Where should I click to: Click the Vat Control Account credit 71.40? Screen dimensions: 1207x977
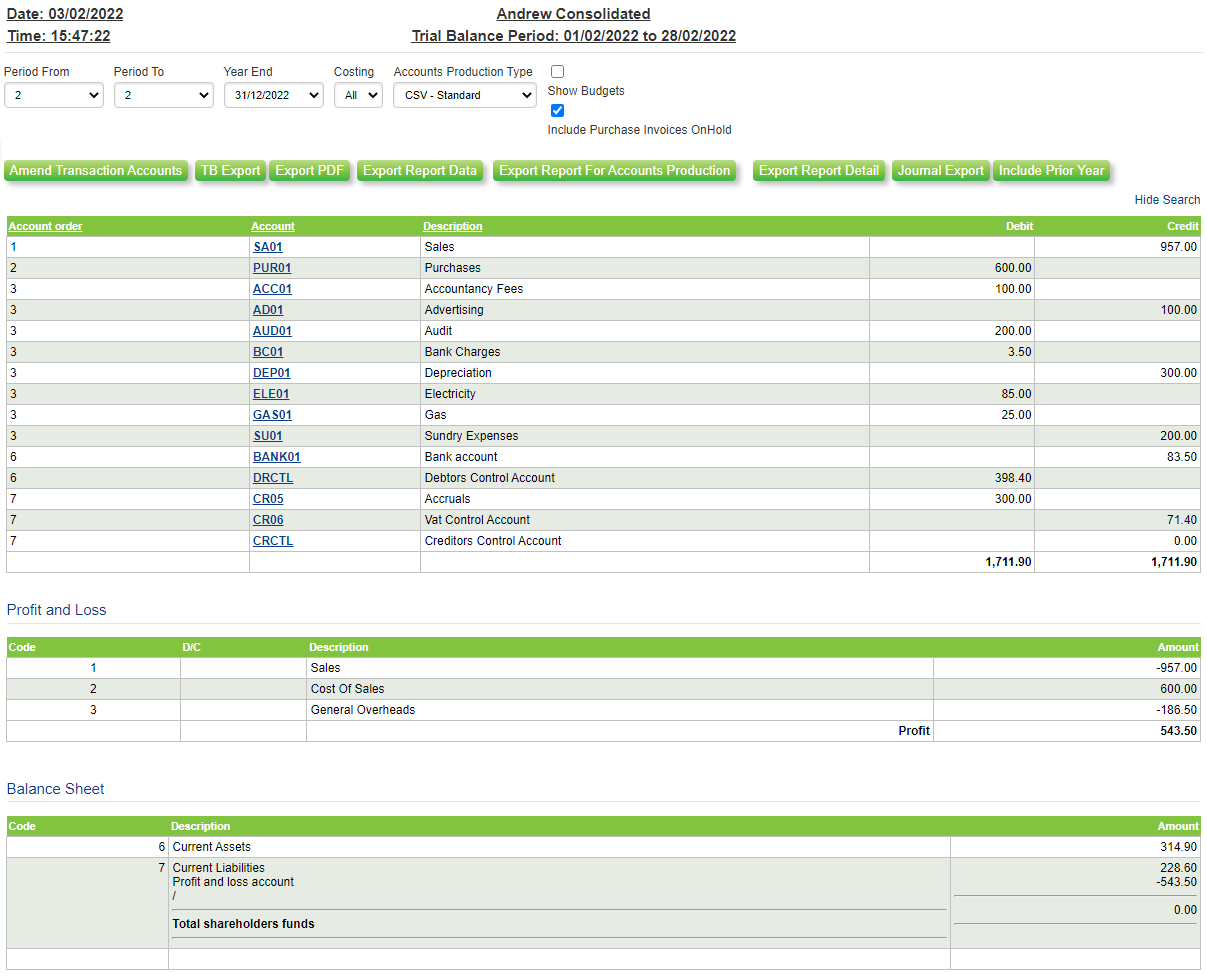coord(1182,520)
